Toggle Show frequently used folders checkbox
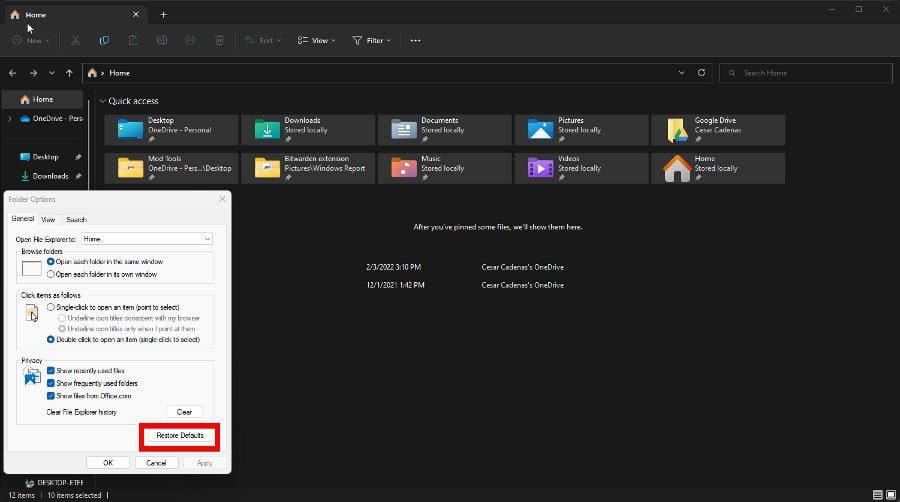Image resolution: width=900 pixels, height=502 pixels. [x=51, y=383]
